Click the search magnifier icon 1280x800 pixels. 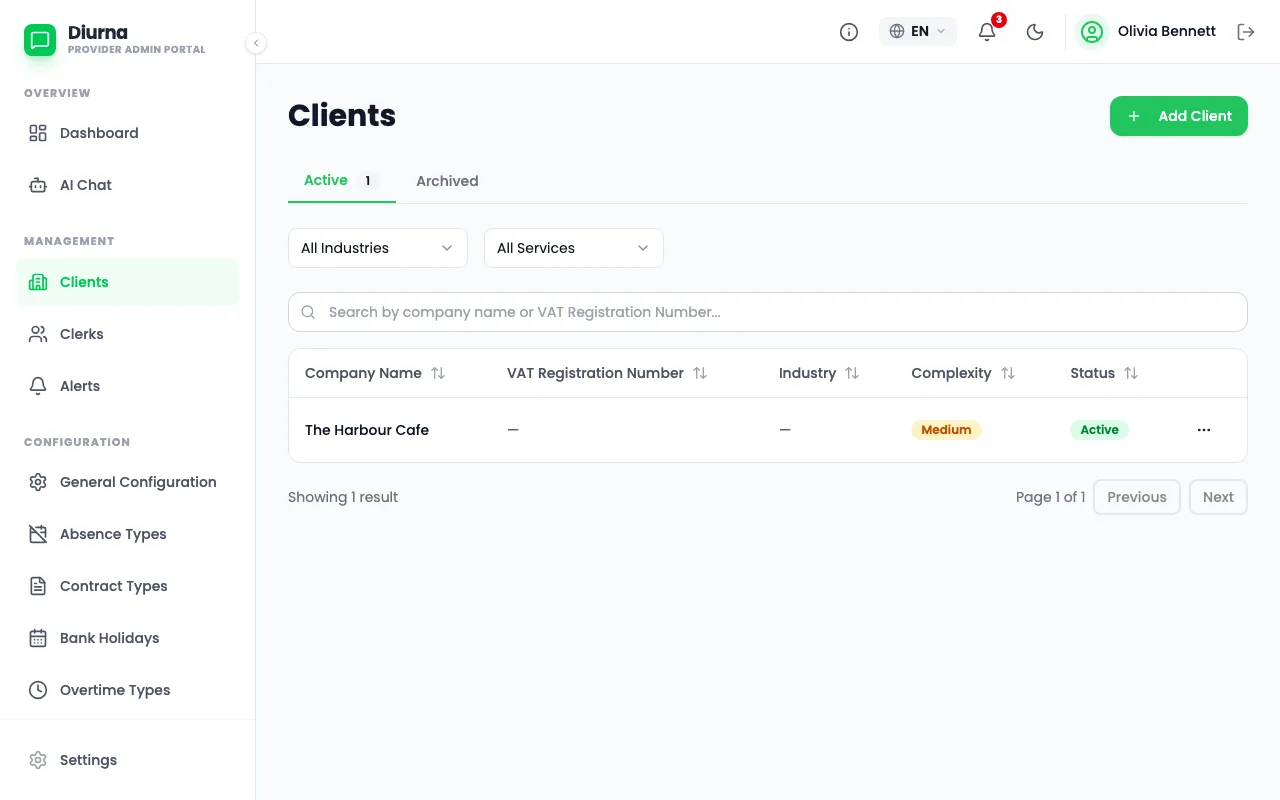(x=309, y=312)
